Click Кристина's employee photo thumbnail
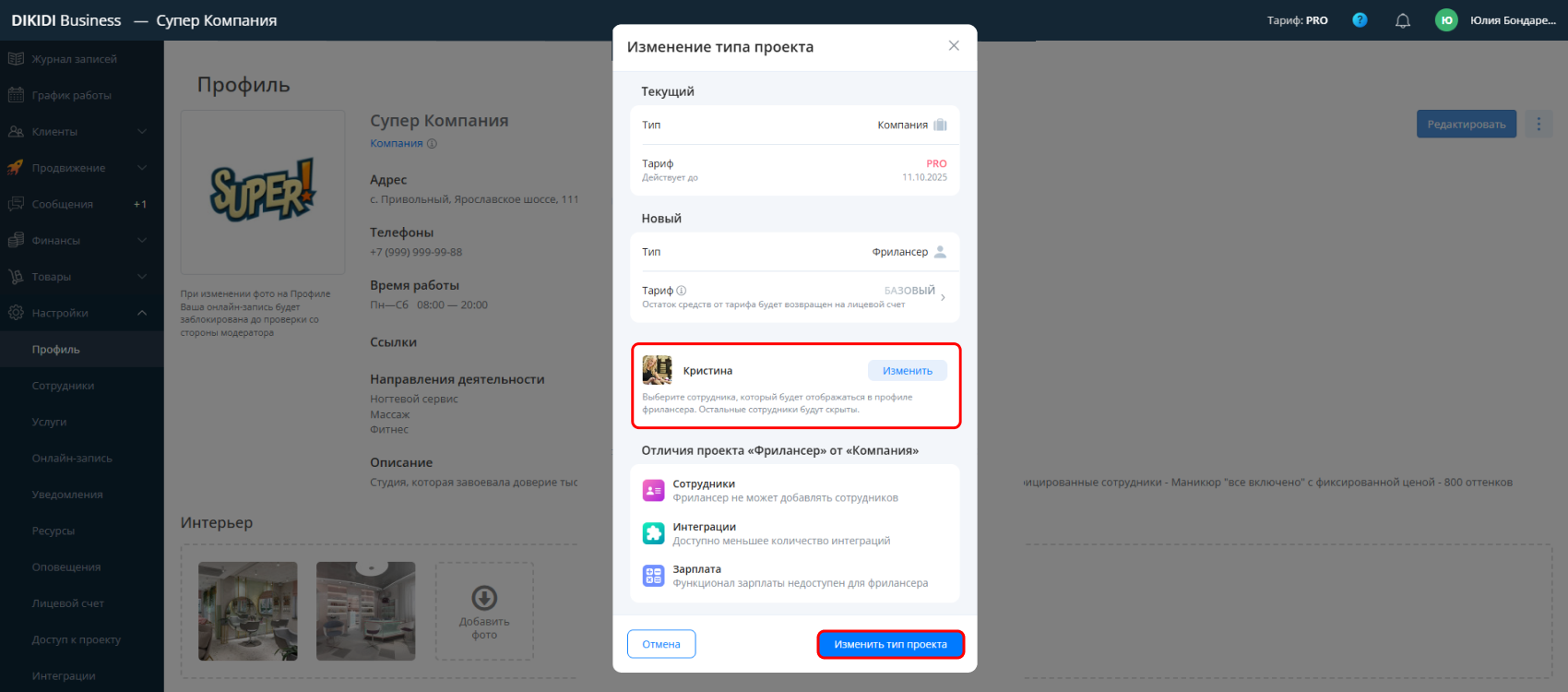 pos(657,370)
